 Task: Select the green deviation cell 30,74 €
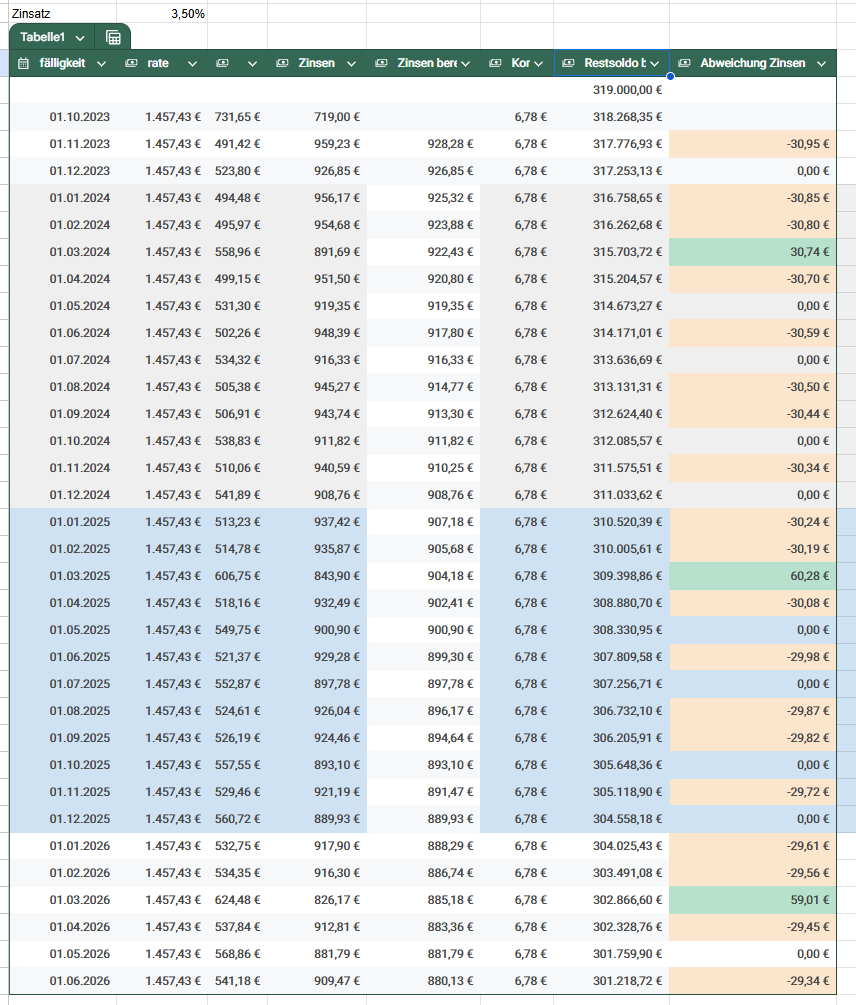coord(753,252)
